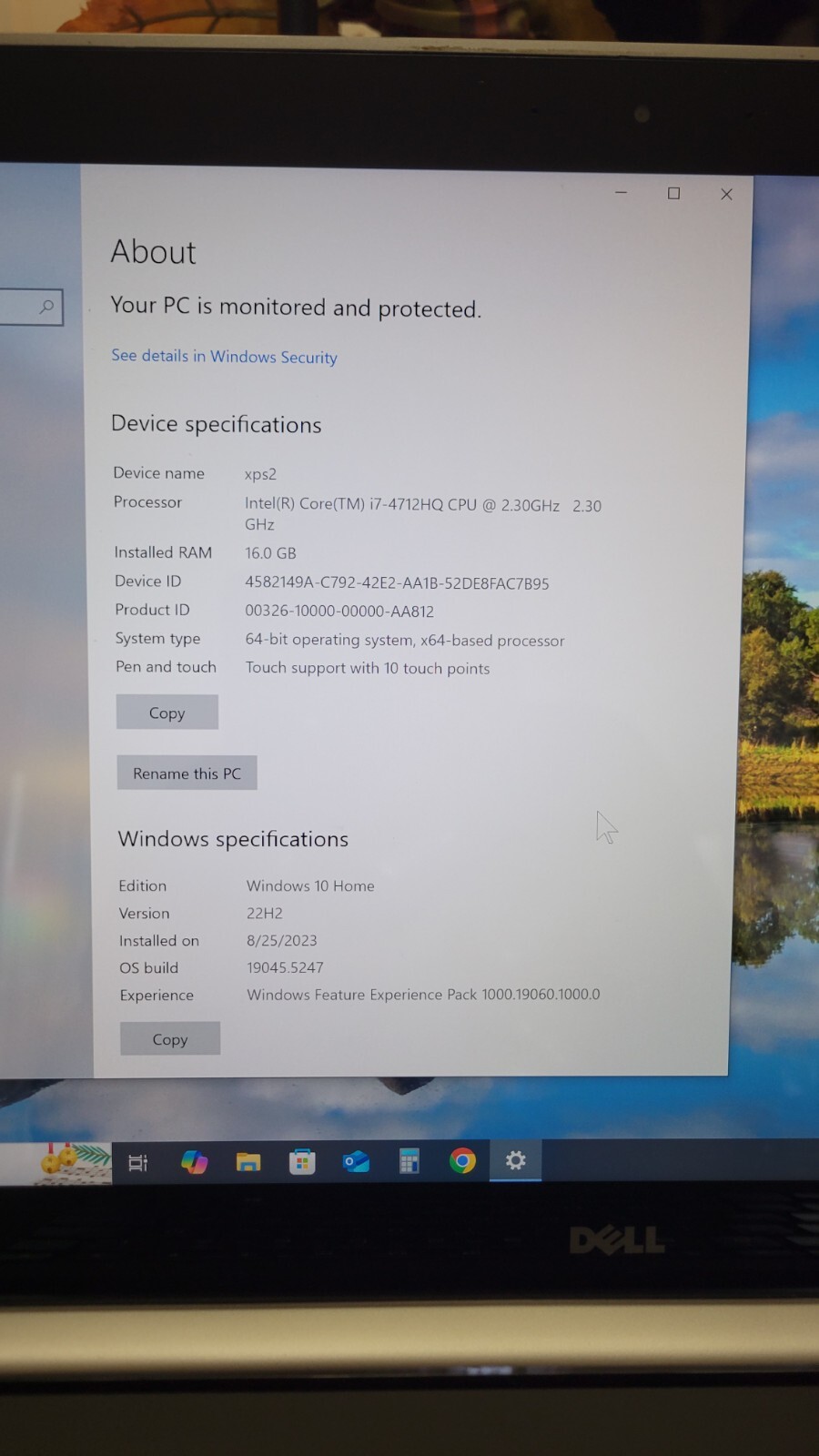Click the Pen and touch label
The width and height of the screenshot is (819, 1456).
tap(166, 667)
